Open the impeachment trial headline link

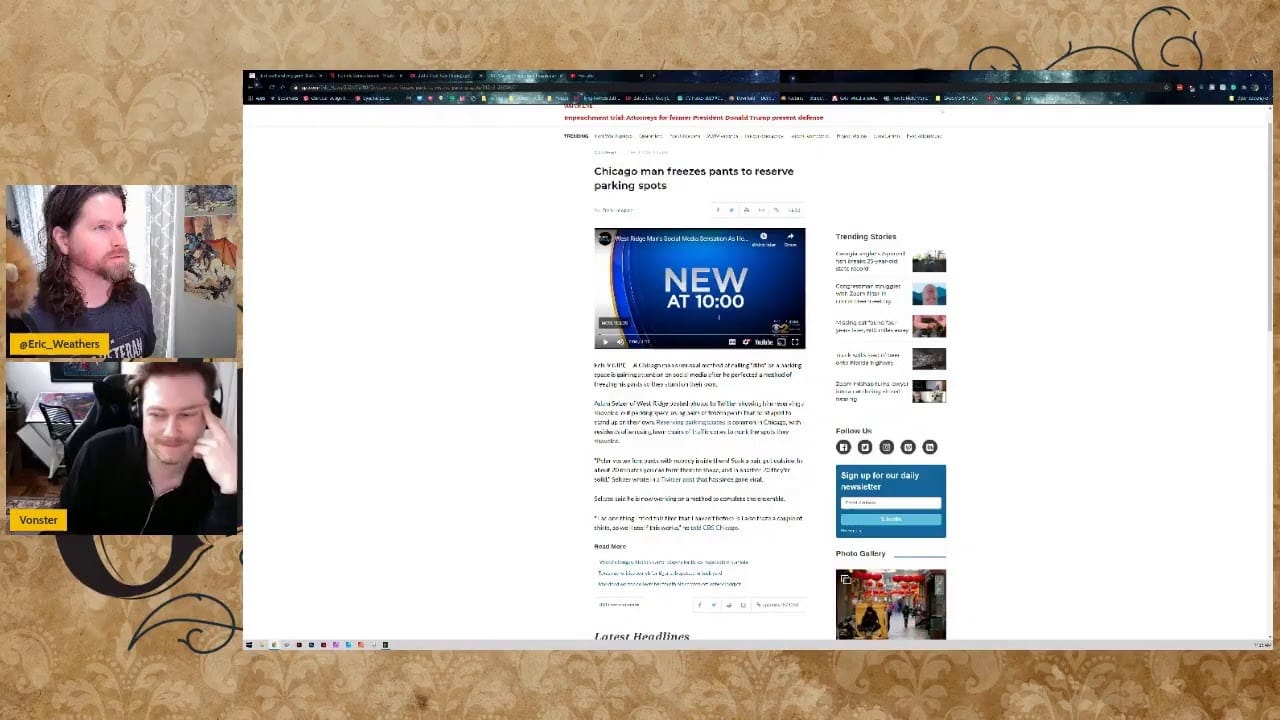tap(693, 118)
